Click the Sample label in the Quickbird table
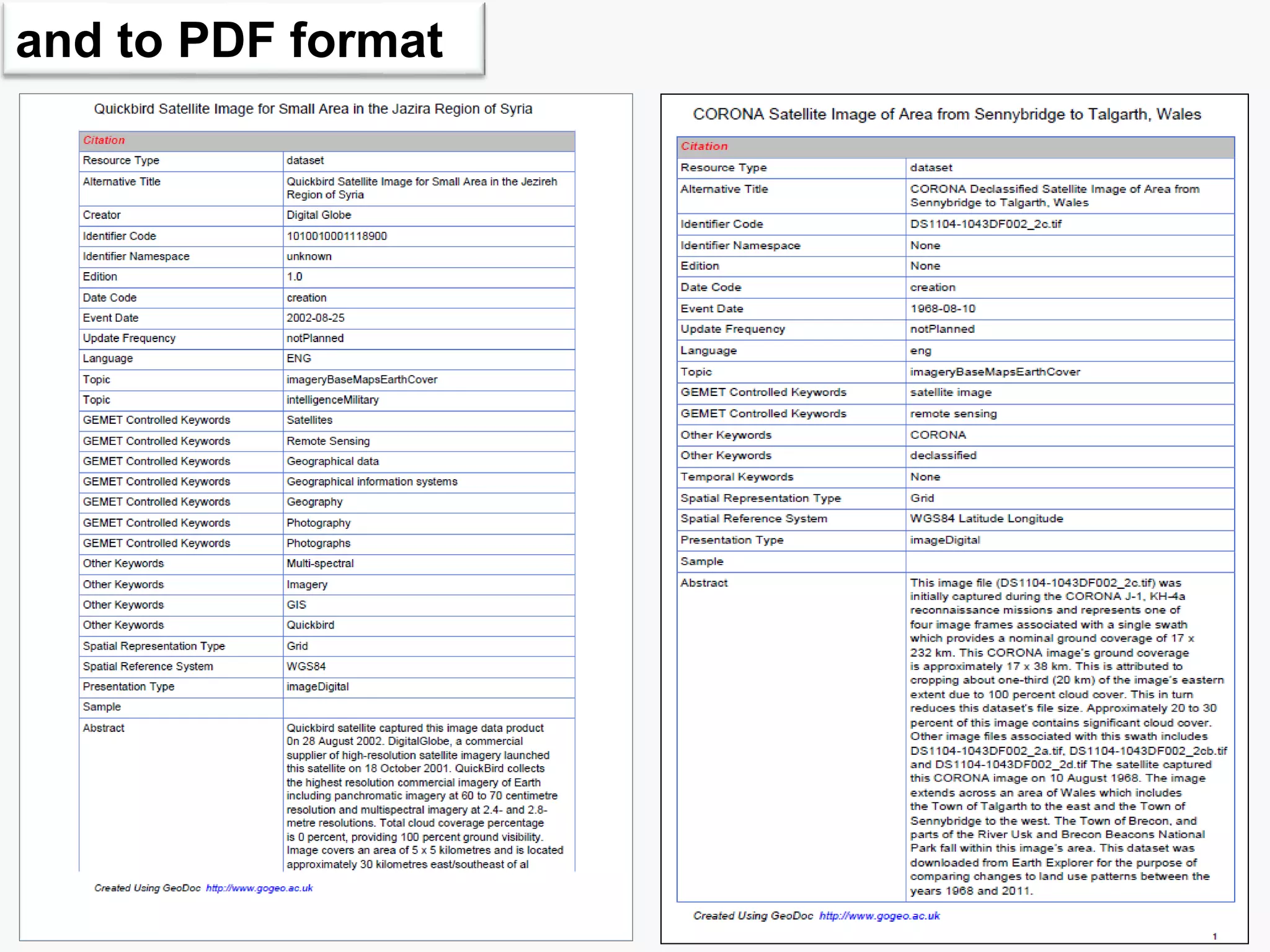 (102, 707)
